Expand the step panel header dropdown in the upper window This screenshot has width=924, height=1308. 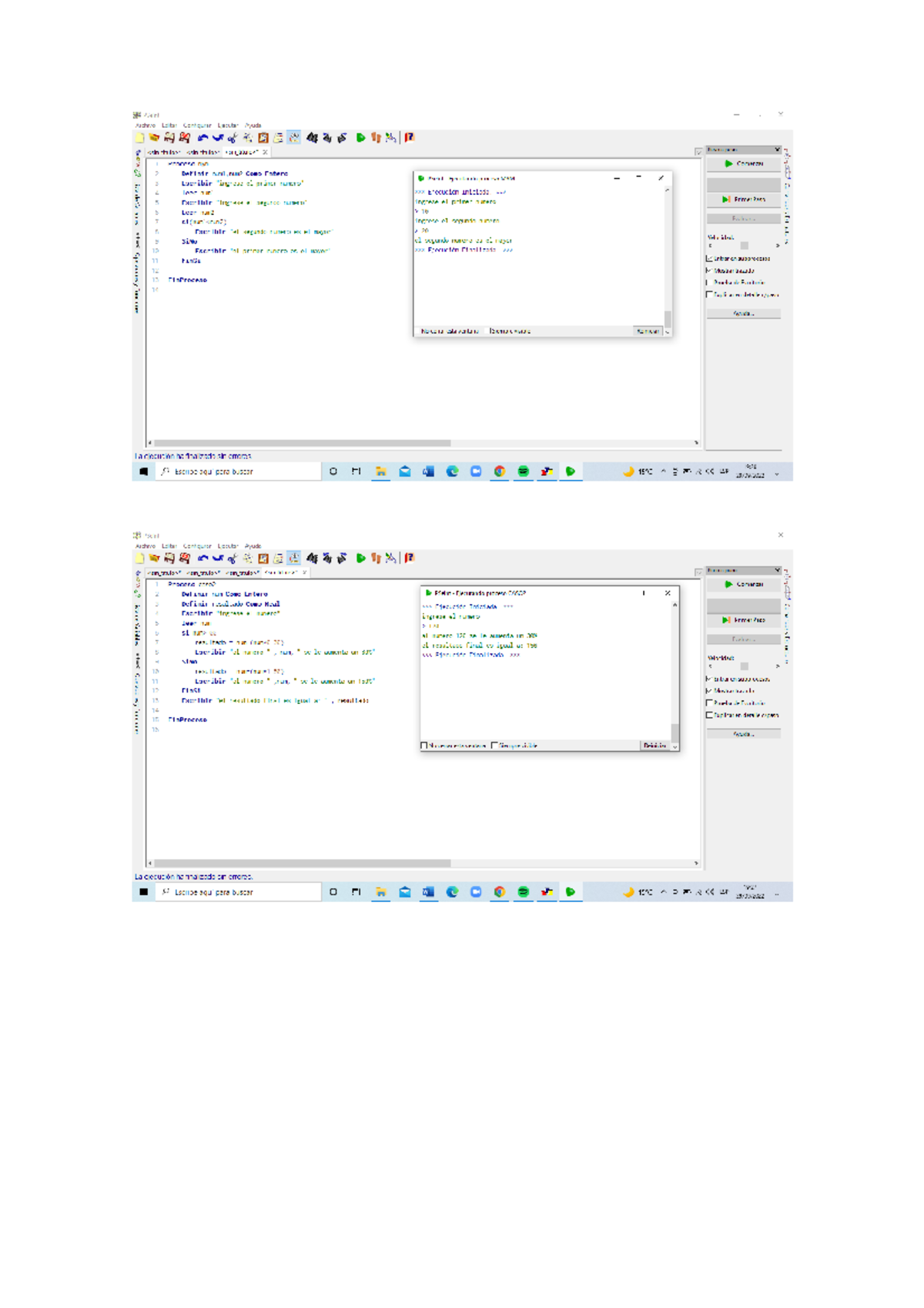[x=777, y=149]
